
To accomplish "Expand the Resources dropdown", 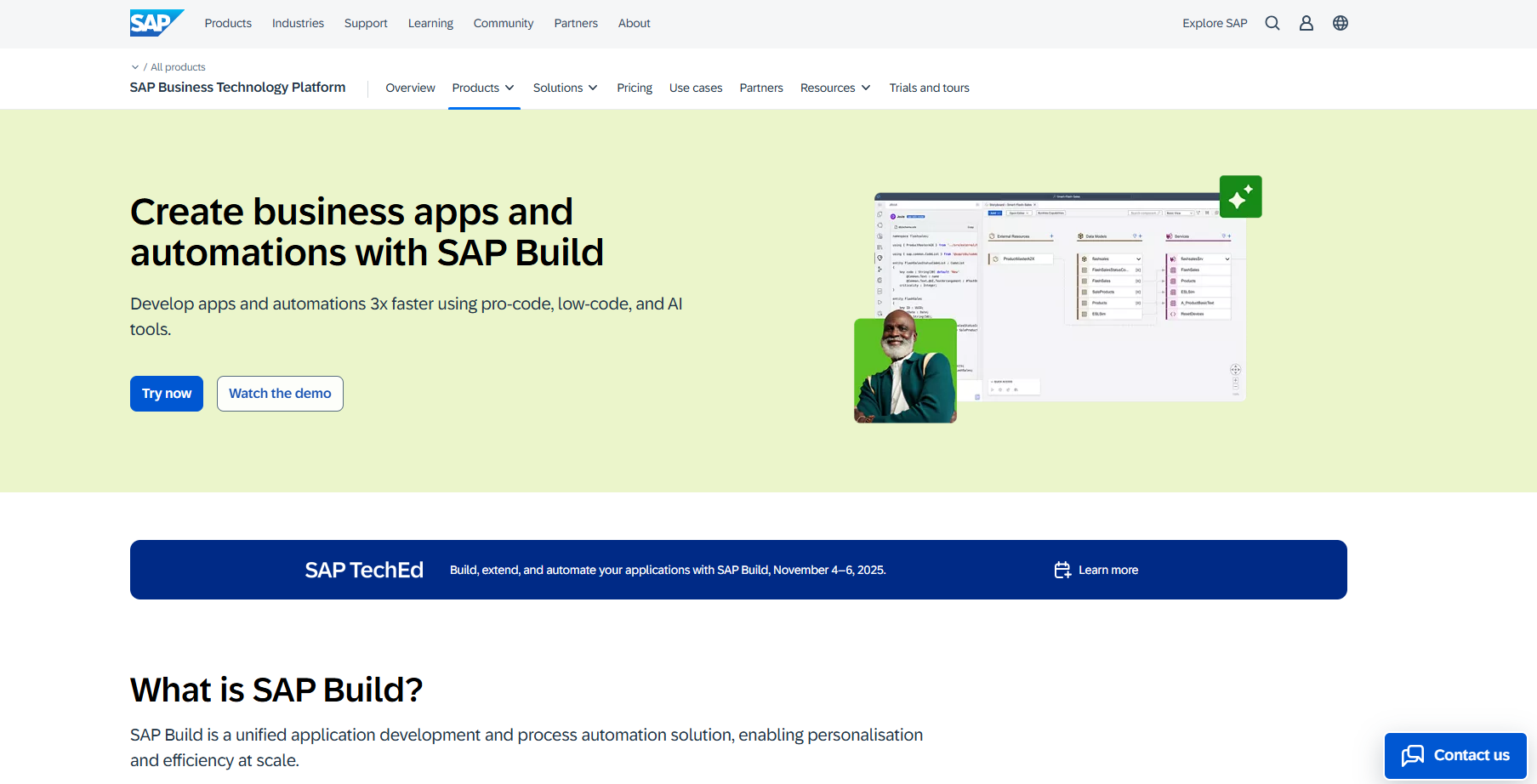I will [x=835, y=88].
